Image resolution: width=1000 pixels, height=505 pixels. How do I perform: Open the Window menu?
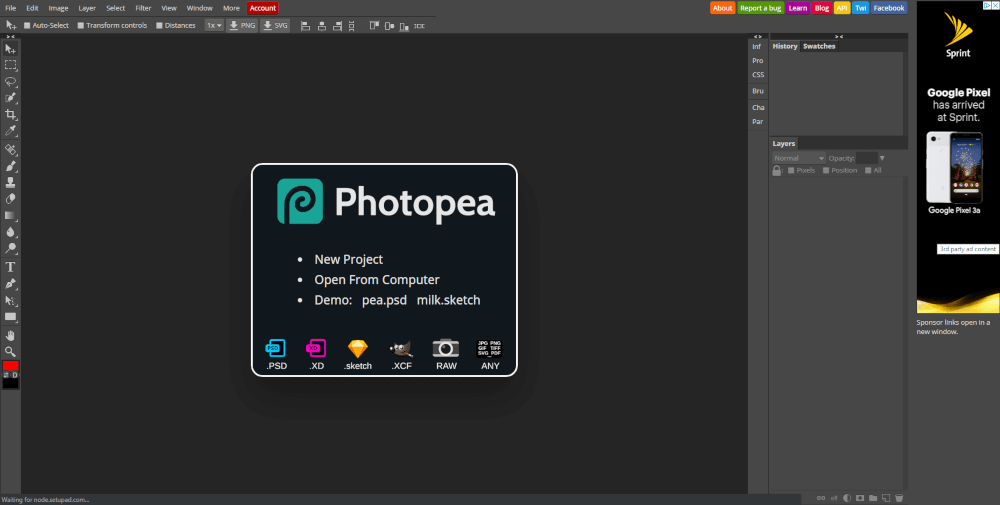coord(200,8)
